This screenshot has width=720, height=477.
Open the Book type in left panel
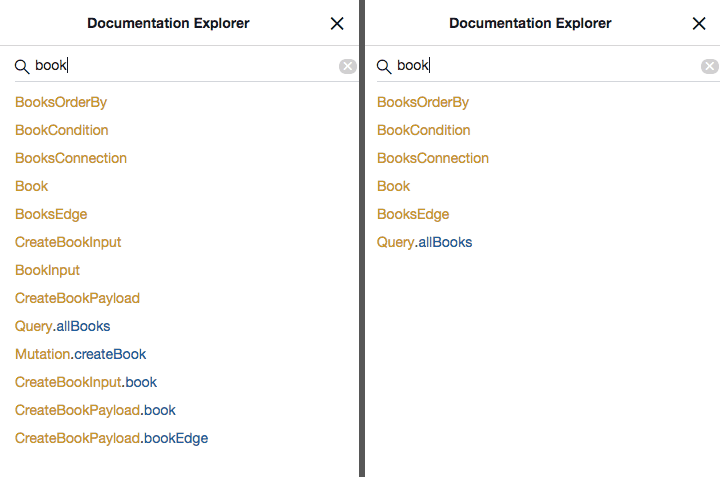coord(31,186)
